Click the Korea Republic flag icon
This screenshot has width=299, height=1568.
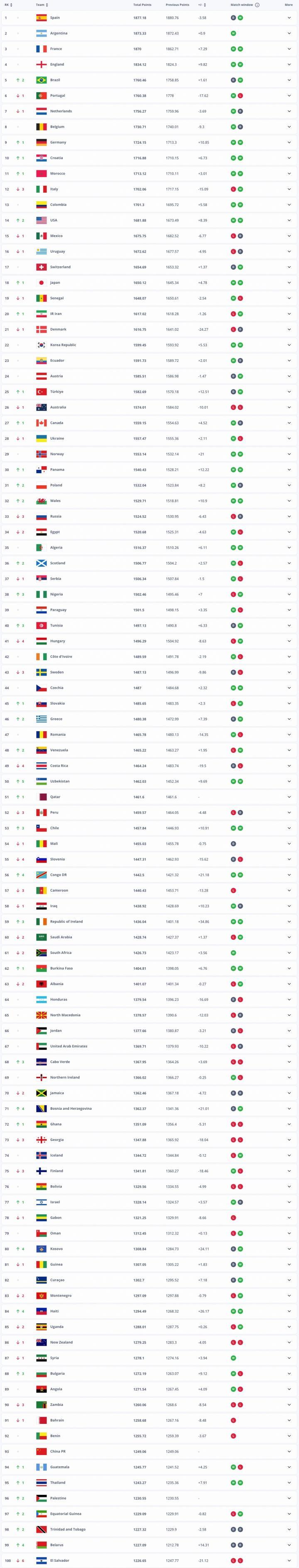point(42,345)
